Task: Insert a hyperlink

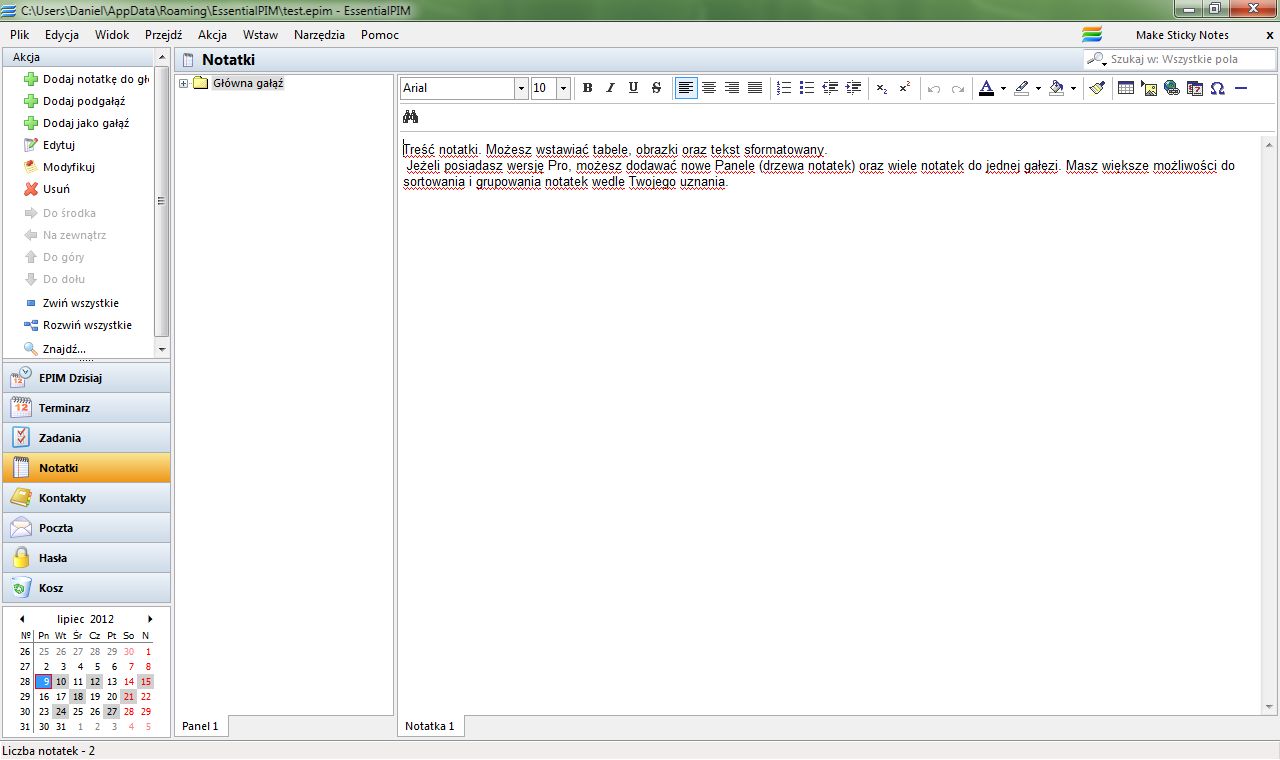Action: pos(1171,88)
